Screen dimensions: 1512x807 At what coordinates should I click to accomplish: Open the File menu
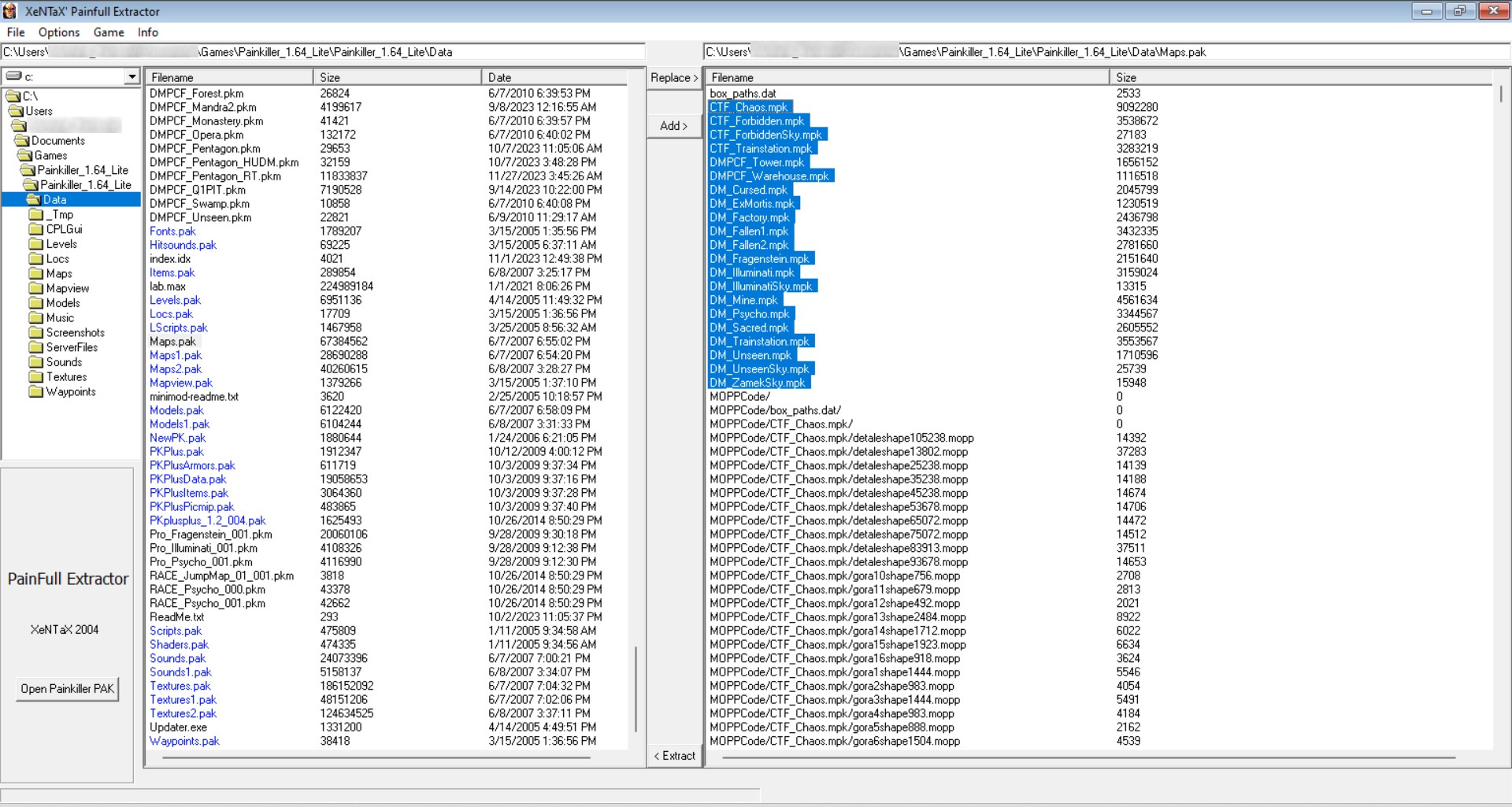tap(16, 32)
